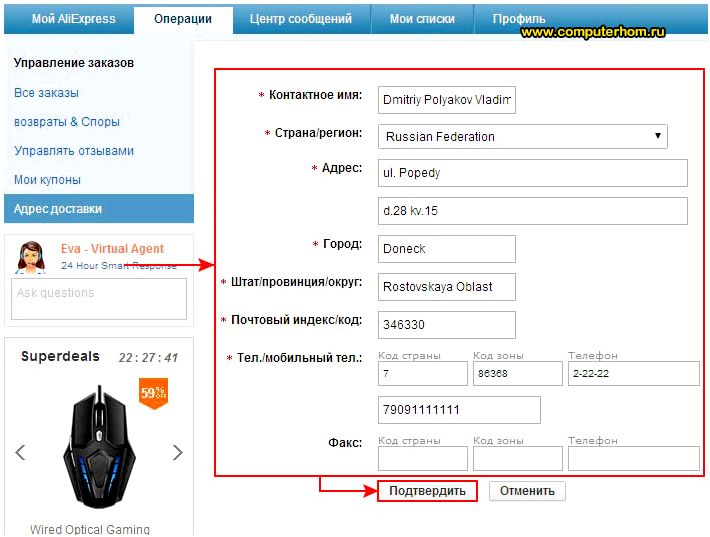The width and height of the screenshot is (710, 537).
Task: Show next Superdeals item arrow
Action: pos(178,452)
